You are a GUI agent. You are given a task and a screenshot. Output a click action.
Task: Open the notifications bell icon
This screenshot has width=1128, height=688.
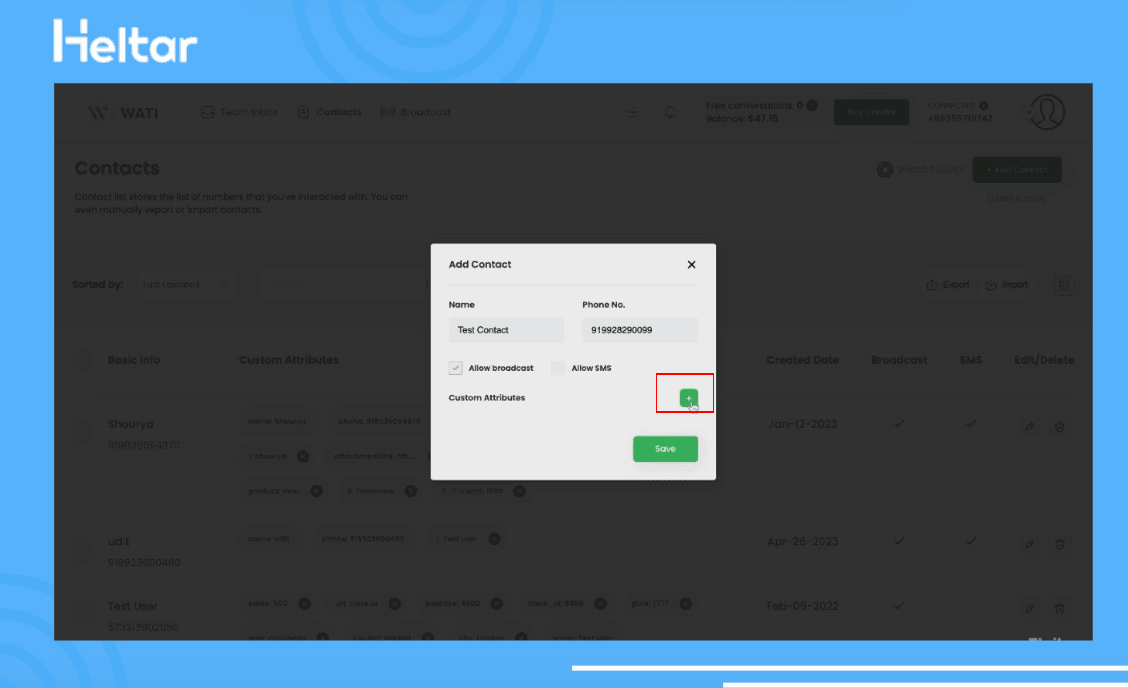[670, 113]
